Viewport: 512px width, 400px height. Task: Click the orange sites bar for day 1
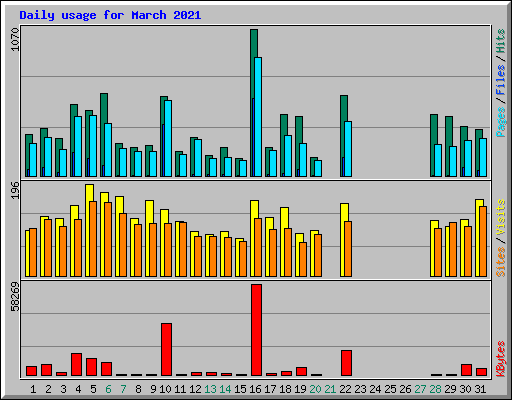33,252
